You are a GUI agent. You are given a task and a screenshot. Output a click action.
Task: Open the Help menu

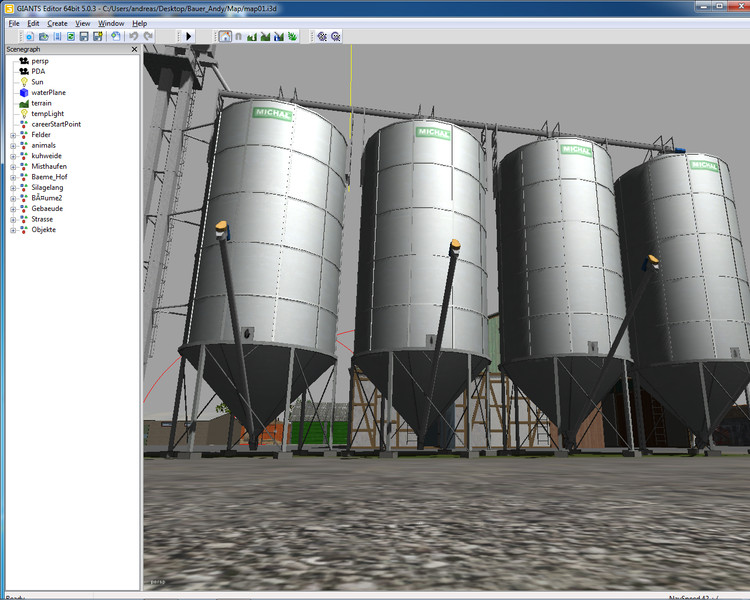pyautogui.click(x=140, y=23)
